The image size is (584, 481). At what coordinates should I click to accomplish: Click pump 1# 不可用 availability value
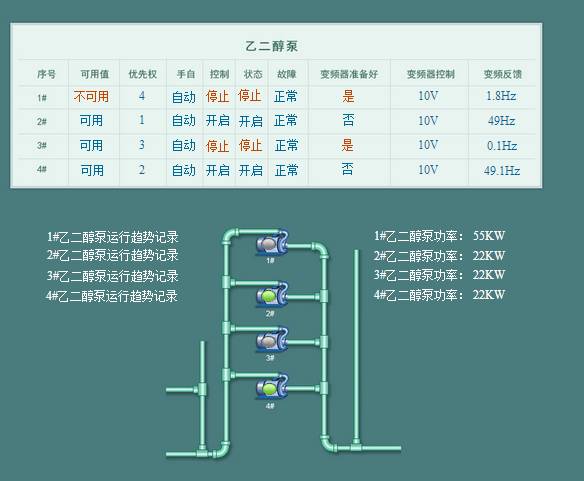[91, 96]
